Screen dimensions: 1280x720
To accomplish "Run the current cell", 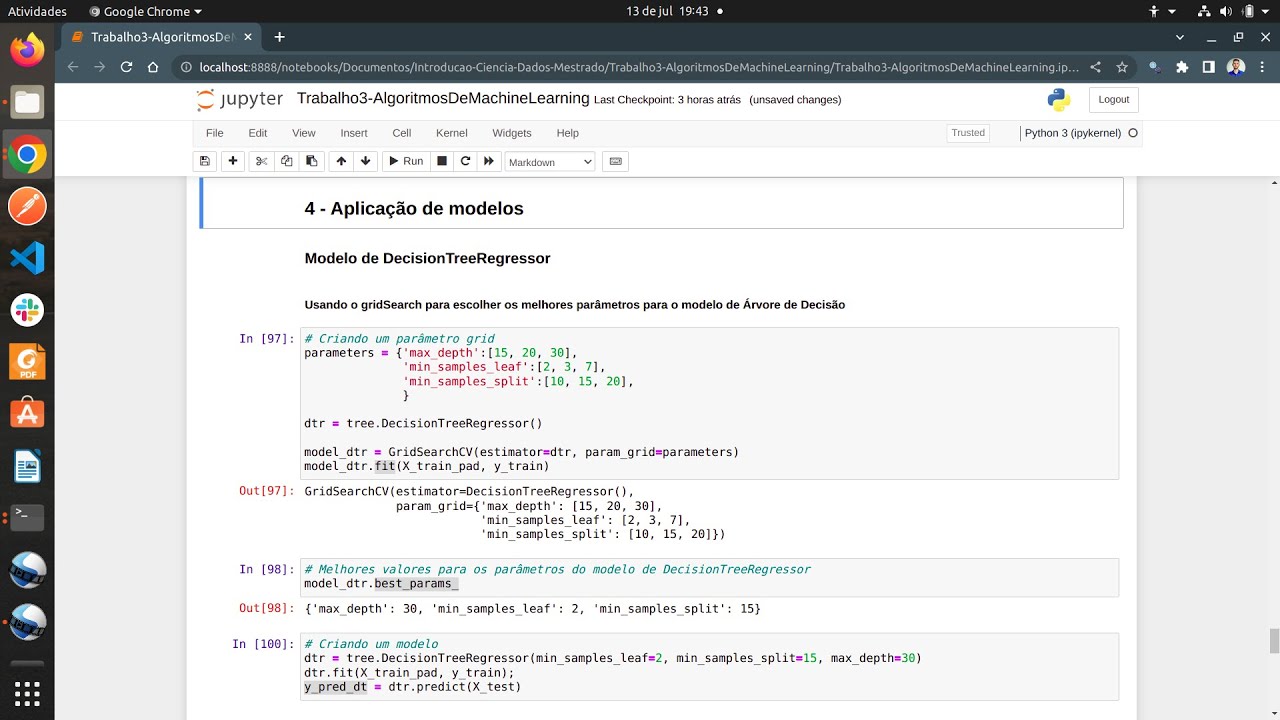I will [405, 161].
